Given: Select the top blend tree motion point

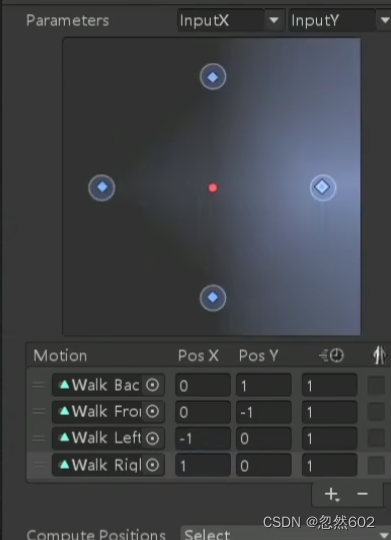Looking at the screenshot, I should click(x=213, y=77).
